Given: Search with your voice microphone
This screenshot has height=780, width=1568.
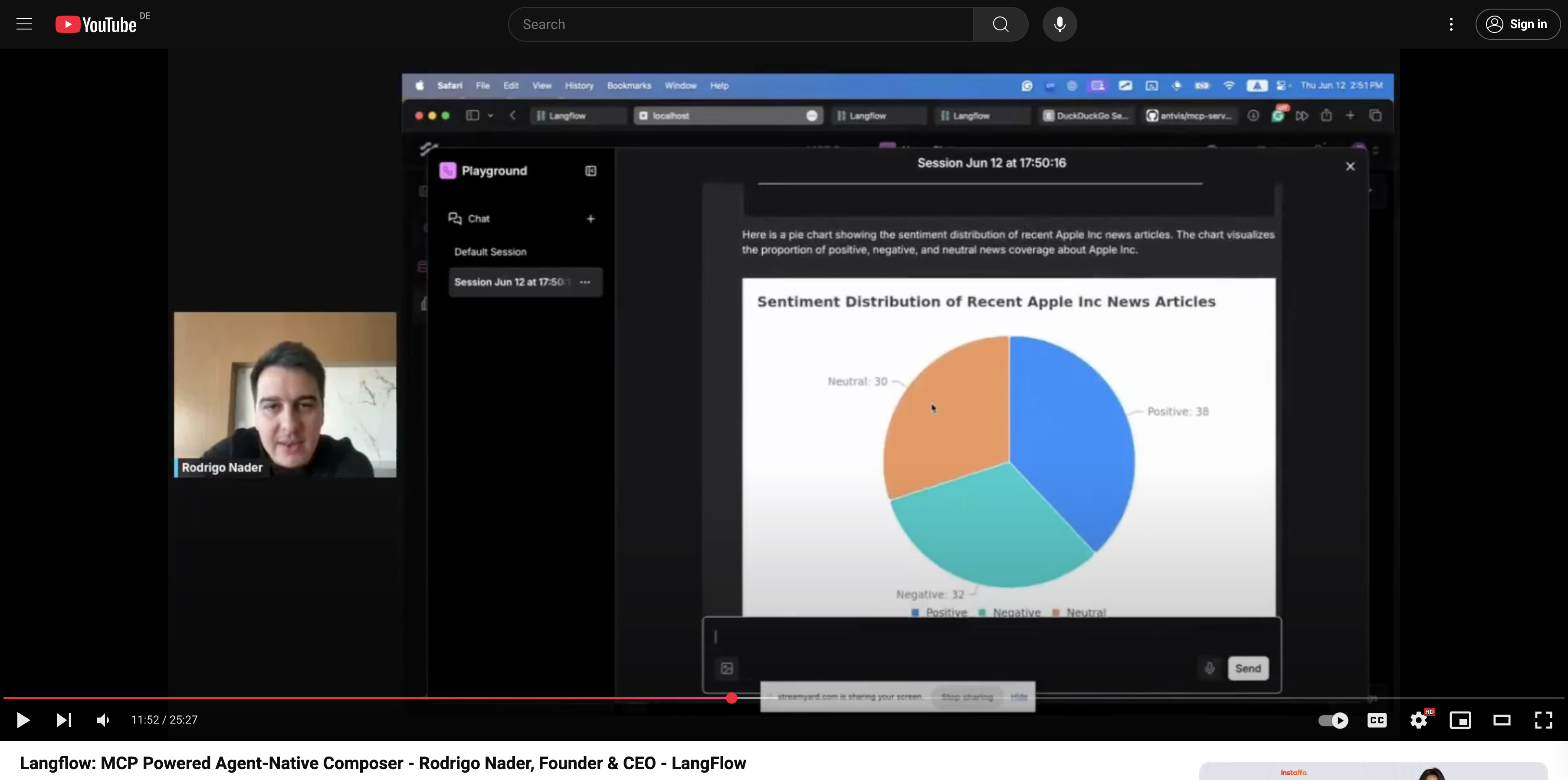Looking at the screenshot, I should [1059, 24].
